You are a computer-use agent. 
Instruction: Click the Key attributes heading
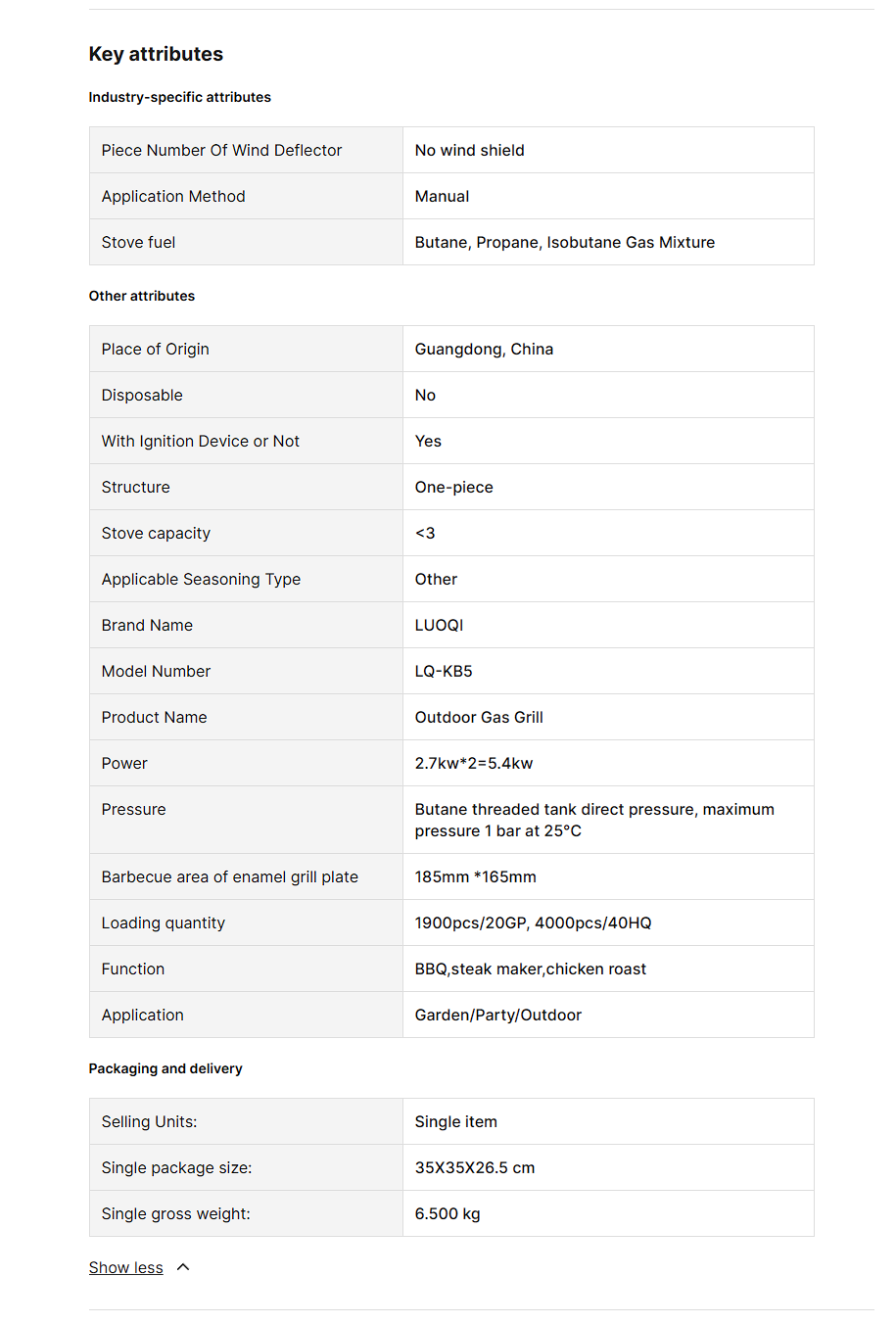156,54
